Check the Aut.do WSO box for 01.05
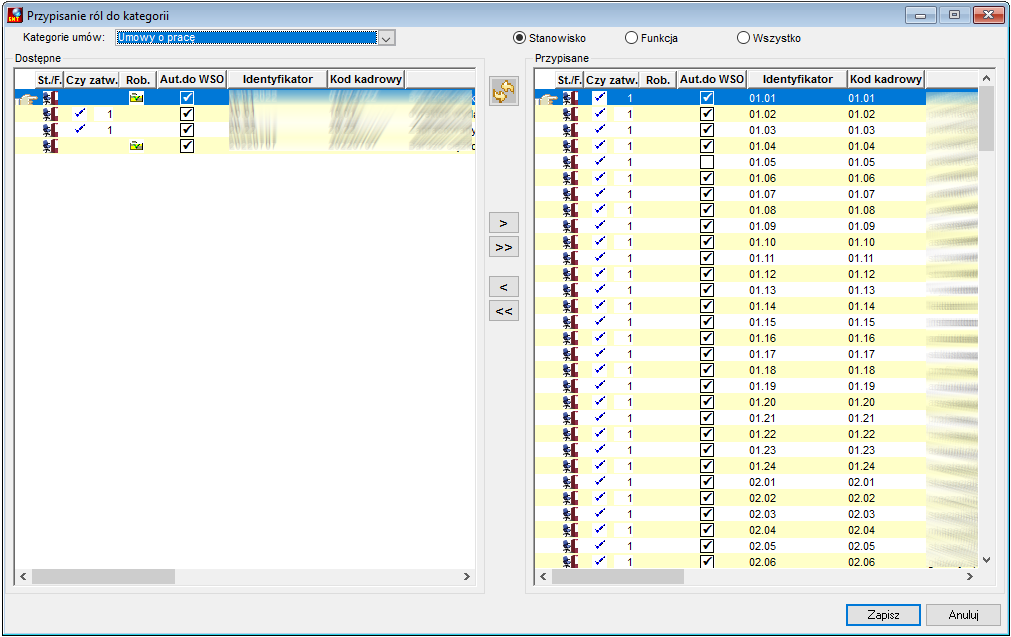The width and height of the screenshot is (1011, 637). tap(707, 162)
